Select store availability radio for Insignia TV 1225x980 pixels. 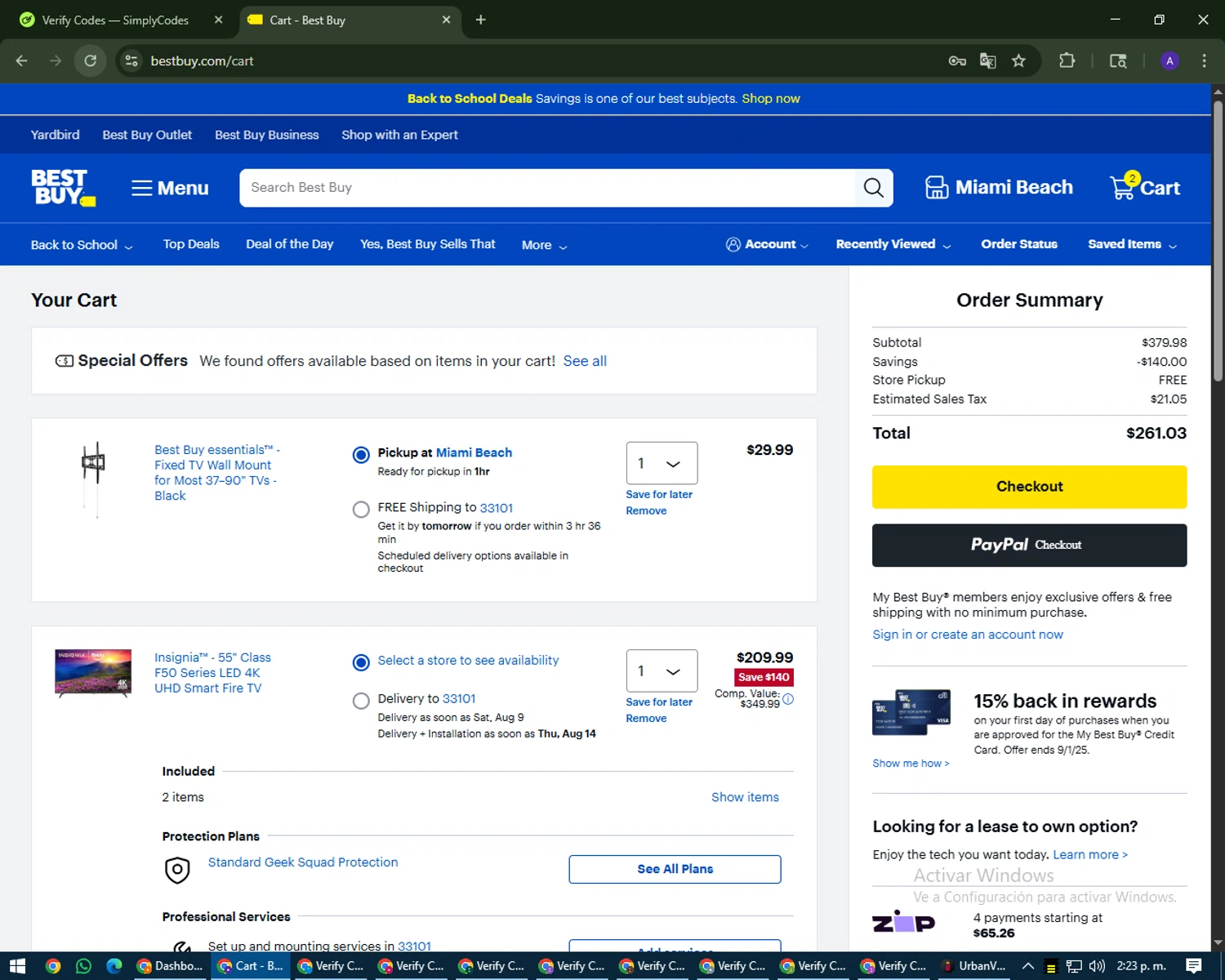(361, 662)
